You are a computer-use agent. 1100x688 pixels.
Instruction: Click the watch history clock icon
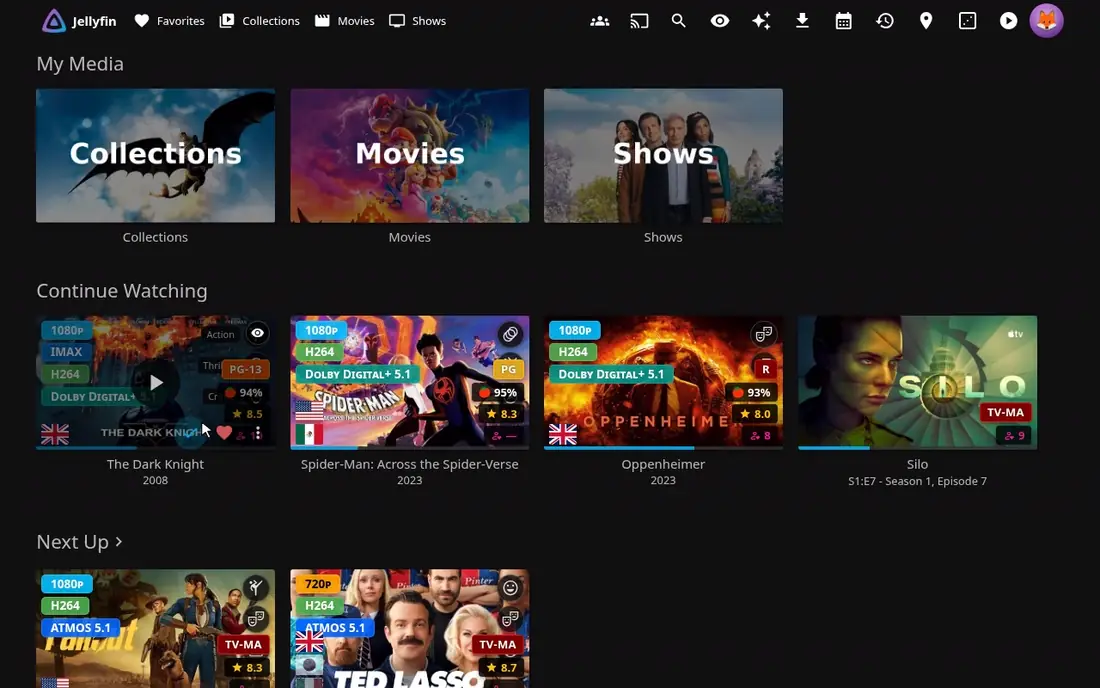click(885, 21)
